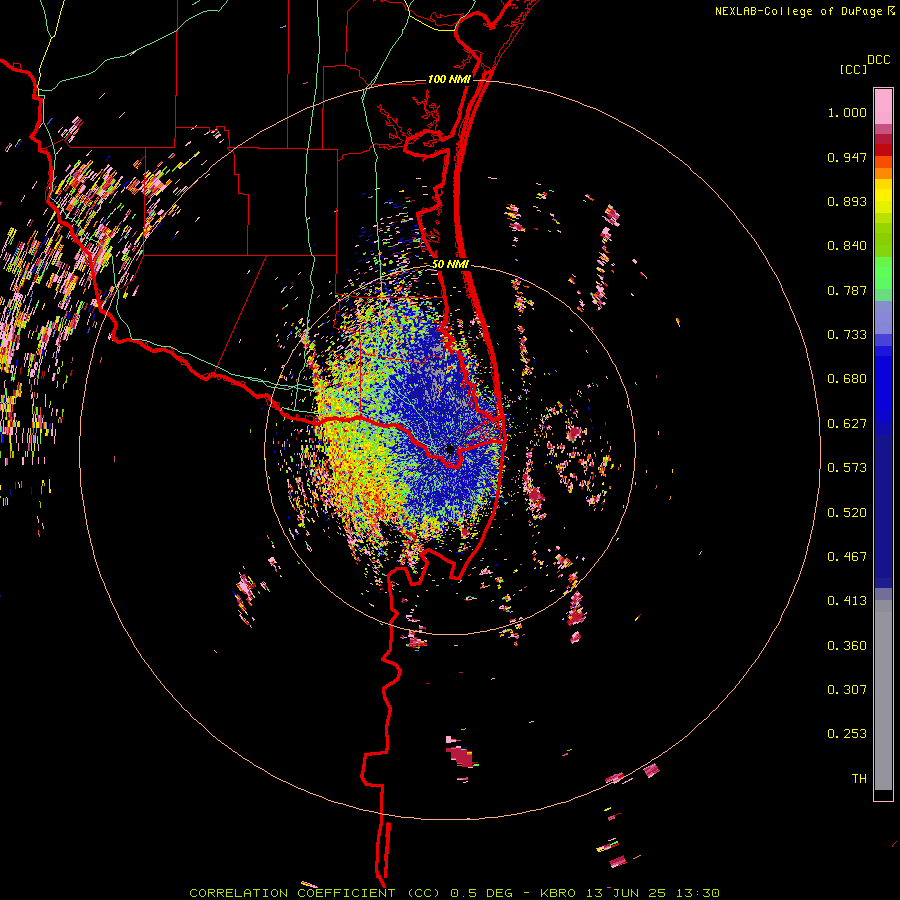
Task: Click the 0.467 scale value
Action: (x=847, y=557)
